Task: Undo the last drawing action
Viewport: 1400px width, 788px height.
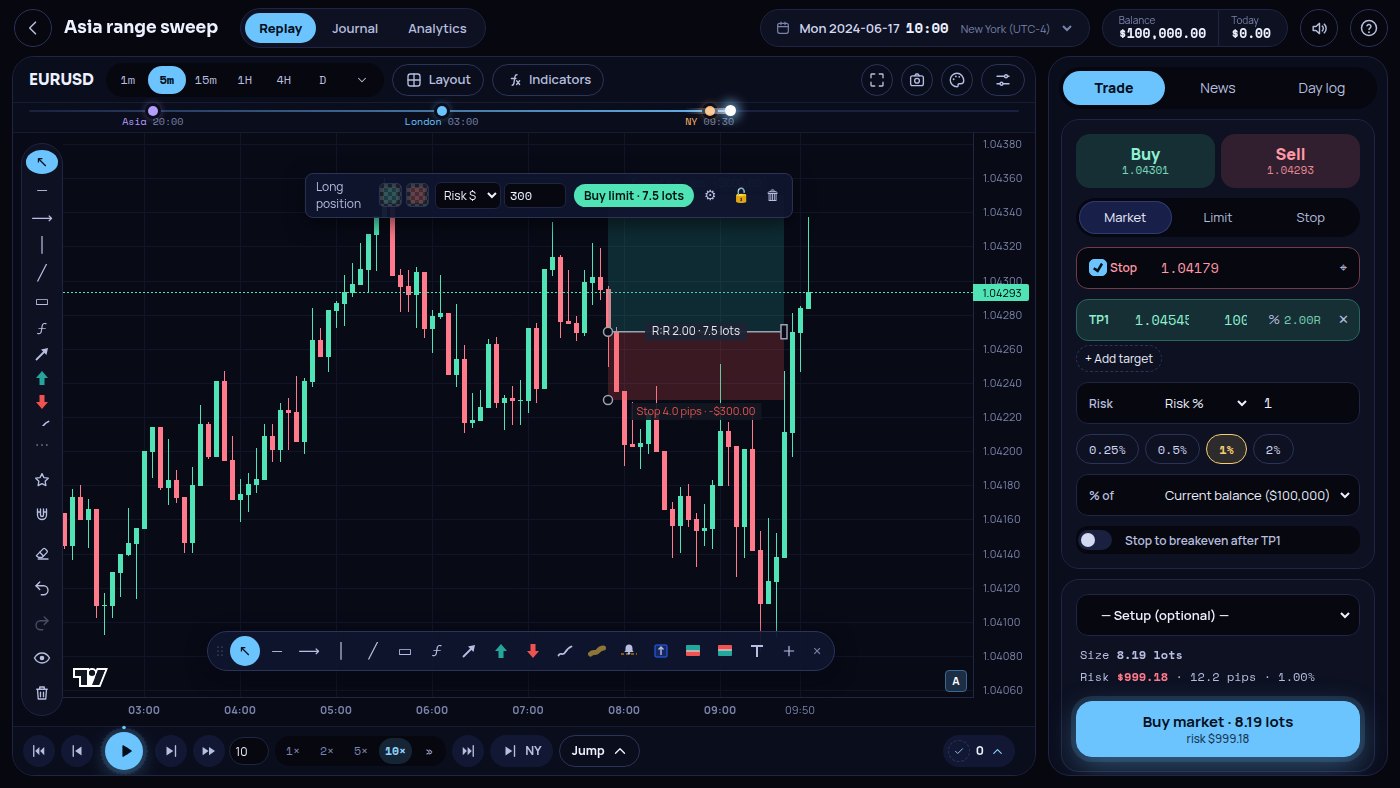Action: click(x=42, y=588)
